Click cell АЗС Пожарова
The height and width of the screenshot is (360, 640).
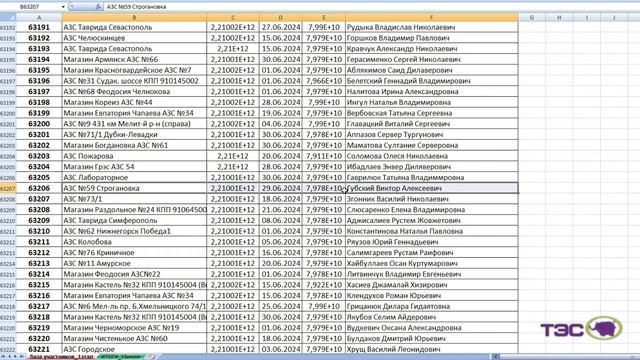tap(134, 156)
